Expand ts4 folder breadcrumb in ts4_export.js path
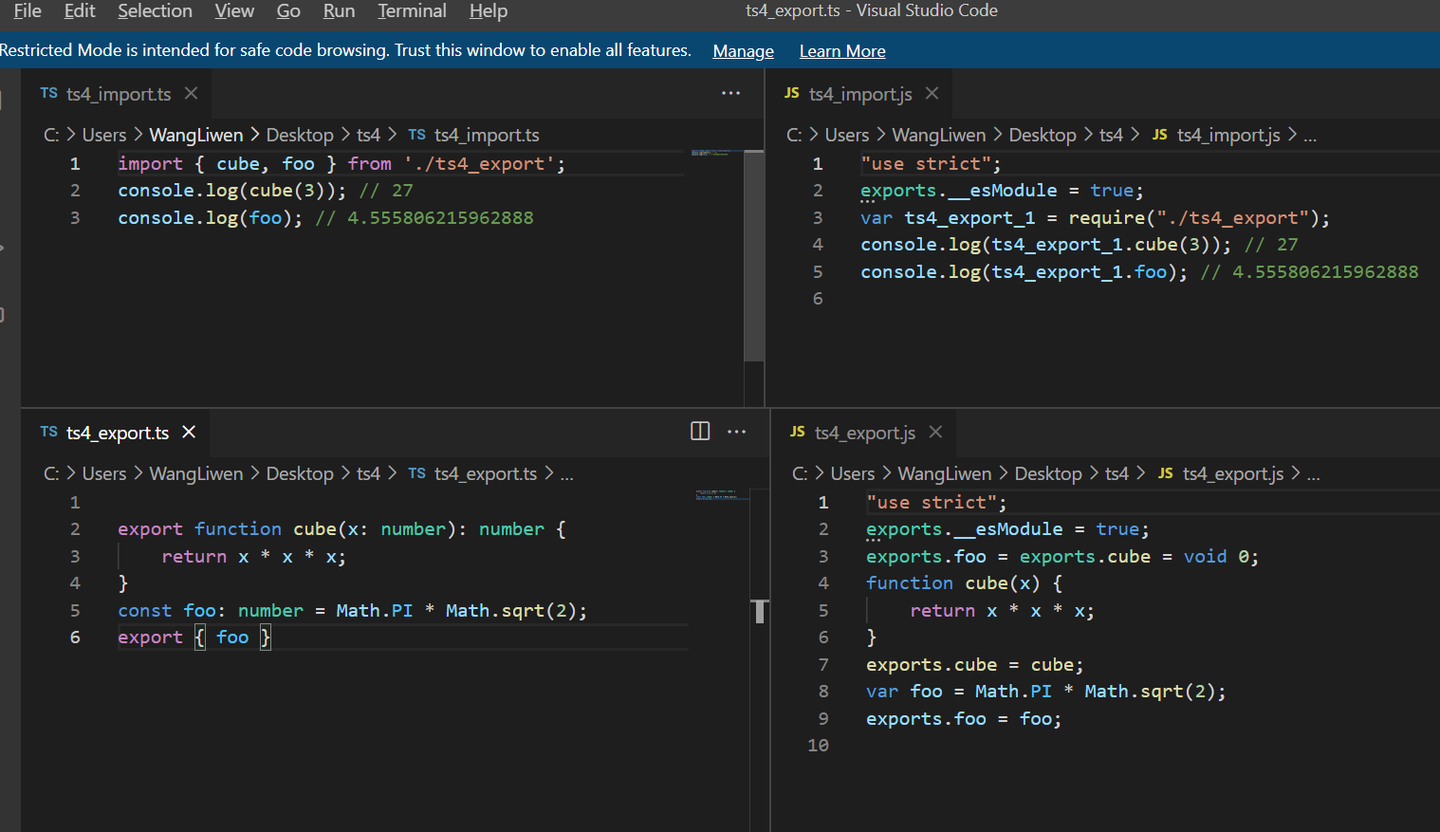 pyautogui.click(x=1116, y=474)
